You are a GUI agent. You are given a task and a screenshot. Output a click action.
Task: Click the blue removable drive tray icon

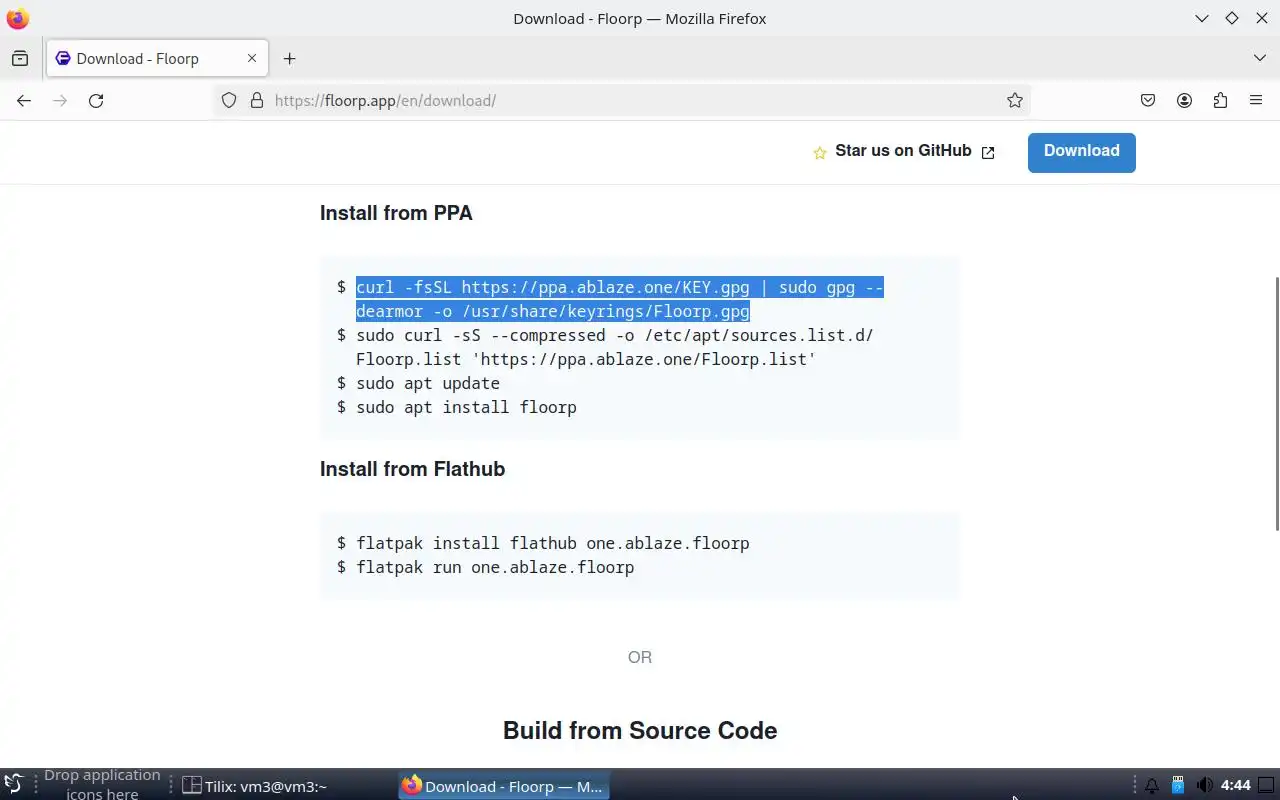coord(1178,785)
